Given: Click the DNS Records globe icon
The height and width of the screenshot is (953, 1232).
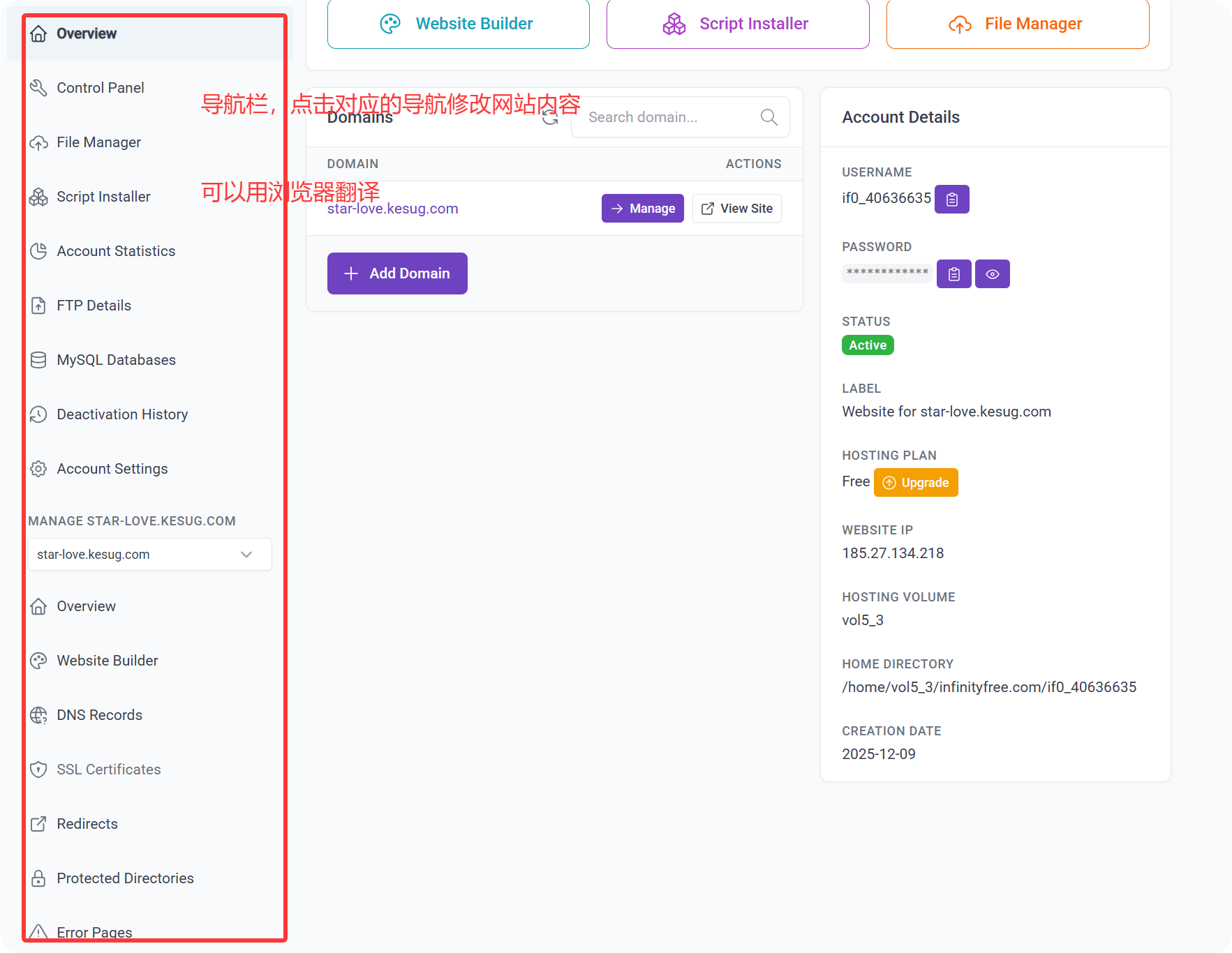Looking at the screenshot, I should coord(38,715).
